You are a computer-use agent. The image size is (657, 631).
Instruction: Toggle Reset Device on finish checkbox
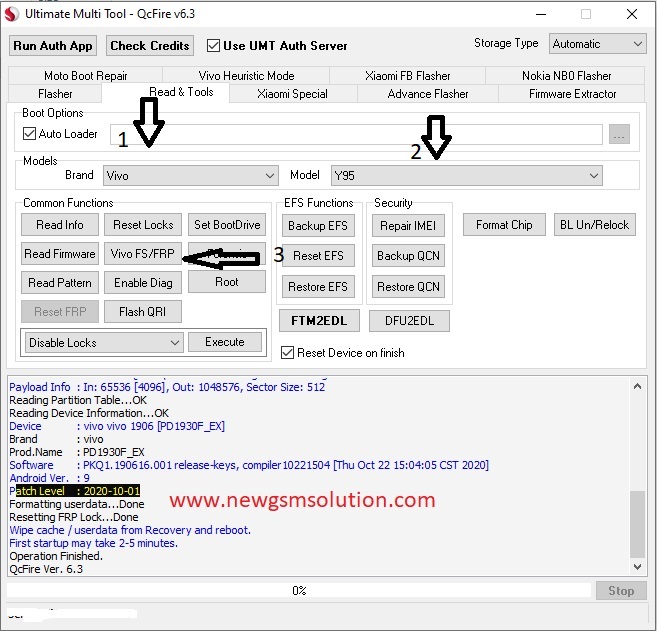point(287,352)
